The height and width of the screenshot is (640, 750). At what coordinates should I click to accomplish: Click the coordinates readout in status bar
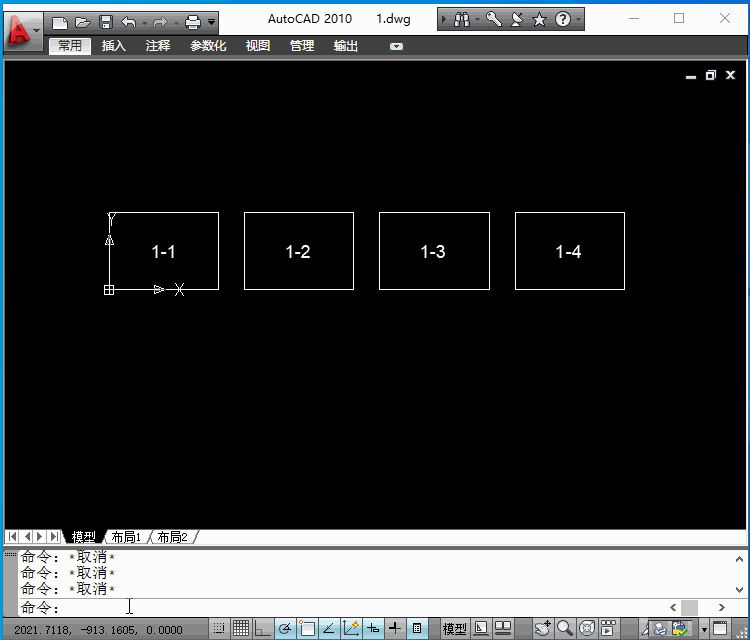(x=98, y=629)
